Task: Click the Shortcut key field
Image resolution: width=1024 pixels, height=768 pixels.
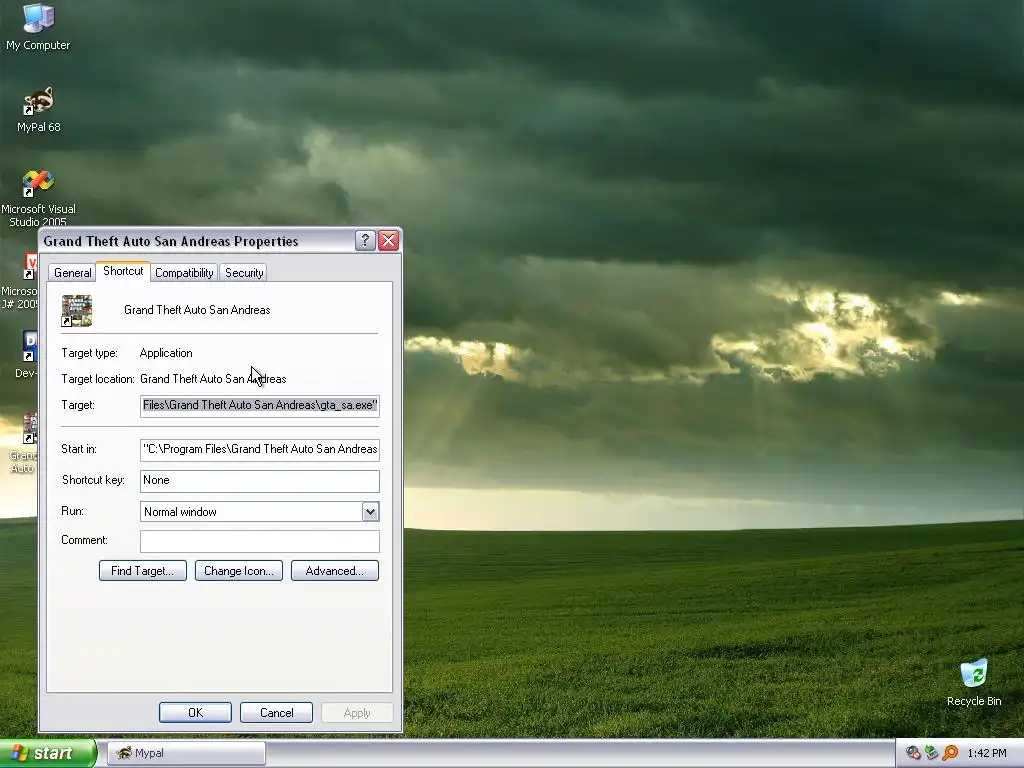Action: click(x=260, y=481)
